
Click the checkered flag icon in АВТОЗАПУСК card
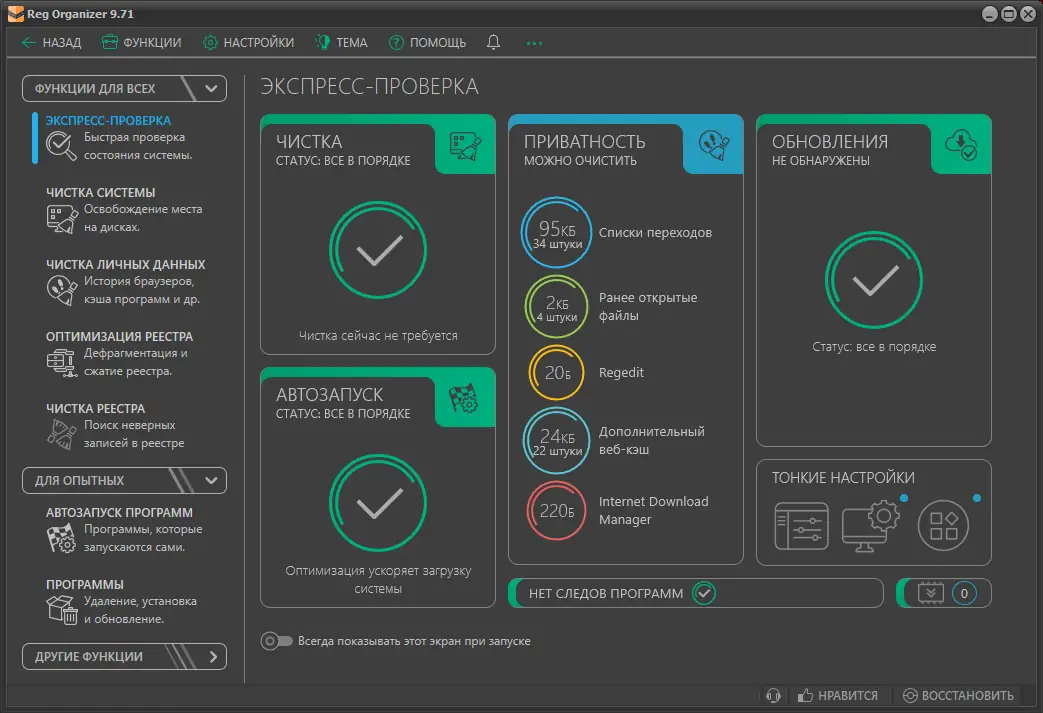464,398
